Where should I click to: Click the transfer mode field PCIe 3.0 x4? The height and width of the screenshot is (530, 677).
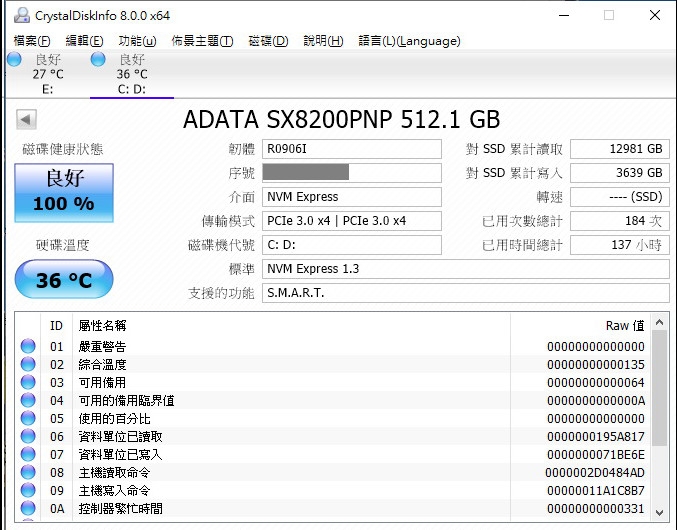tap(351, 221)
